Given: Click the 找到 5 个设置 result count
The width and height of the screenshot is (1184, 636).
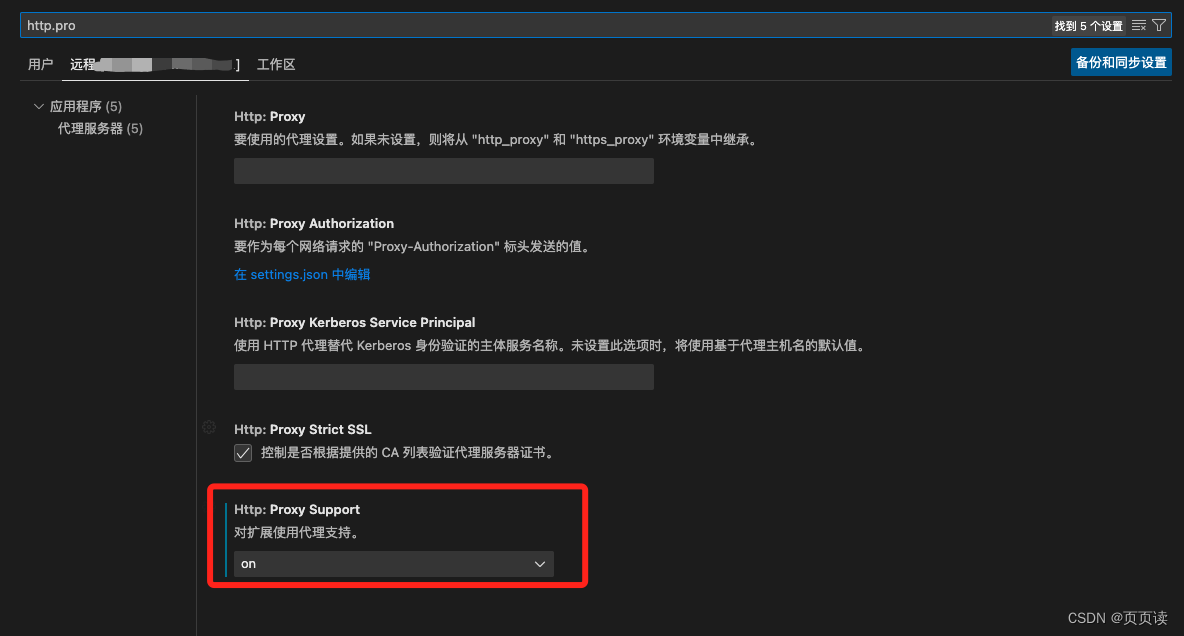Looking at the screenshot, I should click(1088, 26).
